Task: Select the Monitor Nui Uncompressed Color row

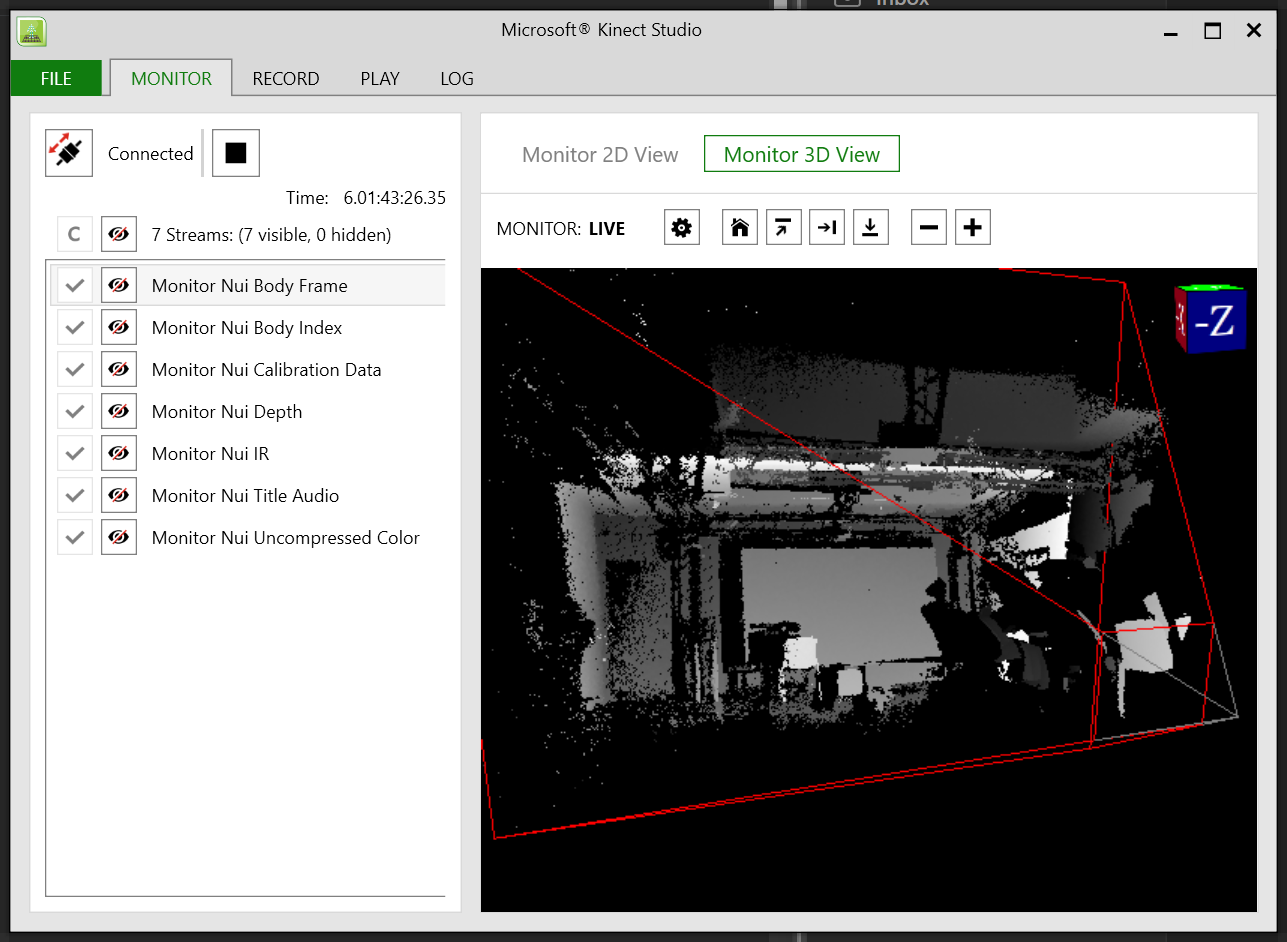Action: pyautogui.click(x=248, y=537)
